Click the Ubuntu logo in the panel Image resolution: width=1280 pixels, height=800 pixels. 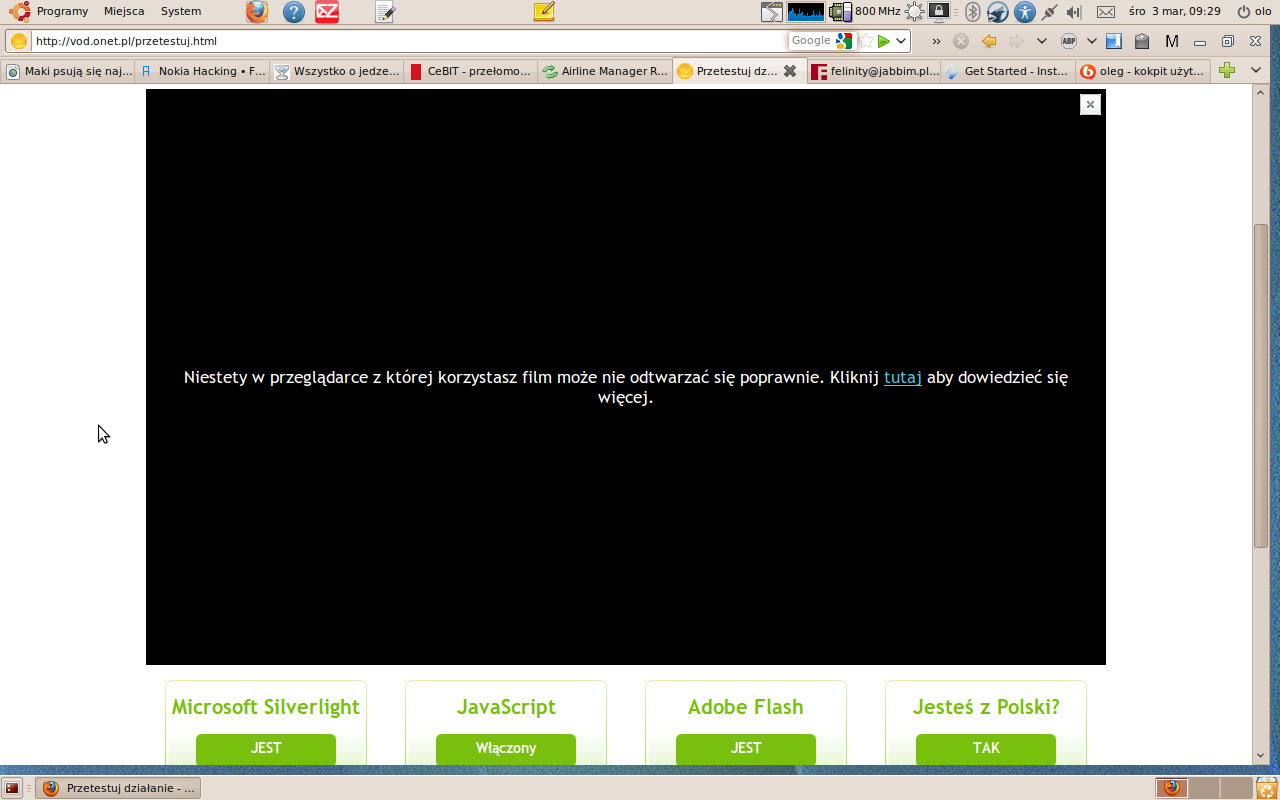[x=19, y=11]
